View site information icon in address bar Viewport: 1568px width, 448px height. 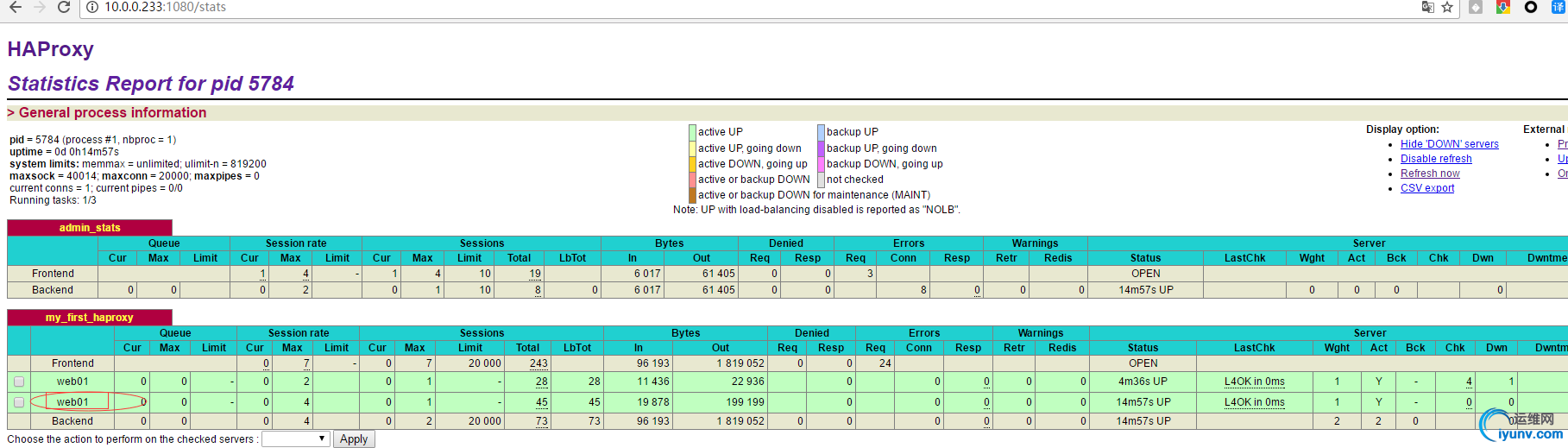pyautogui.click(x=92, y=7)
